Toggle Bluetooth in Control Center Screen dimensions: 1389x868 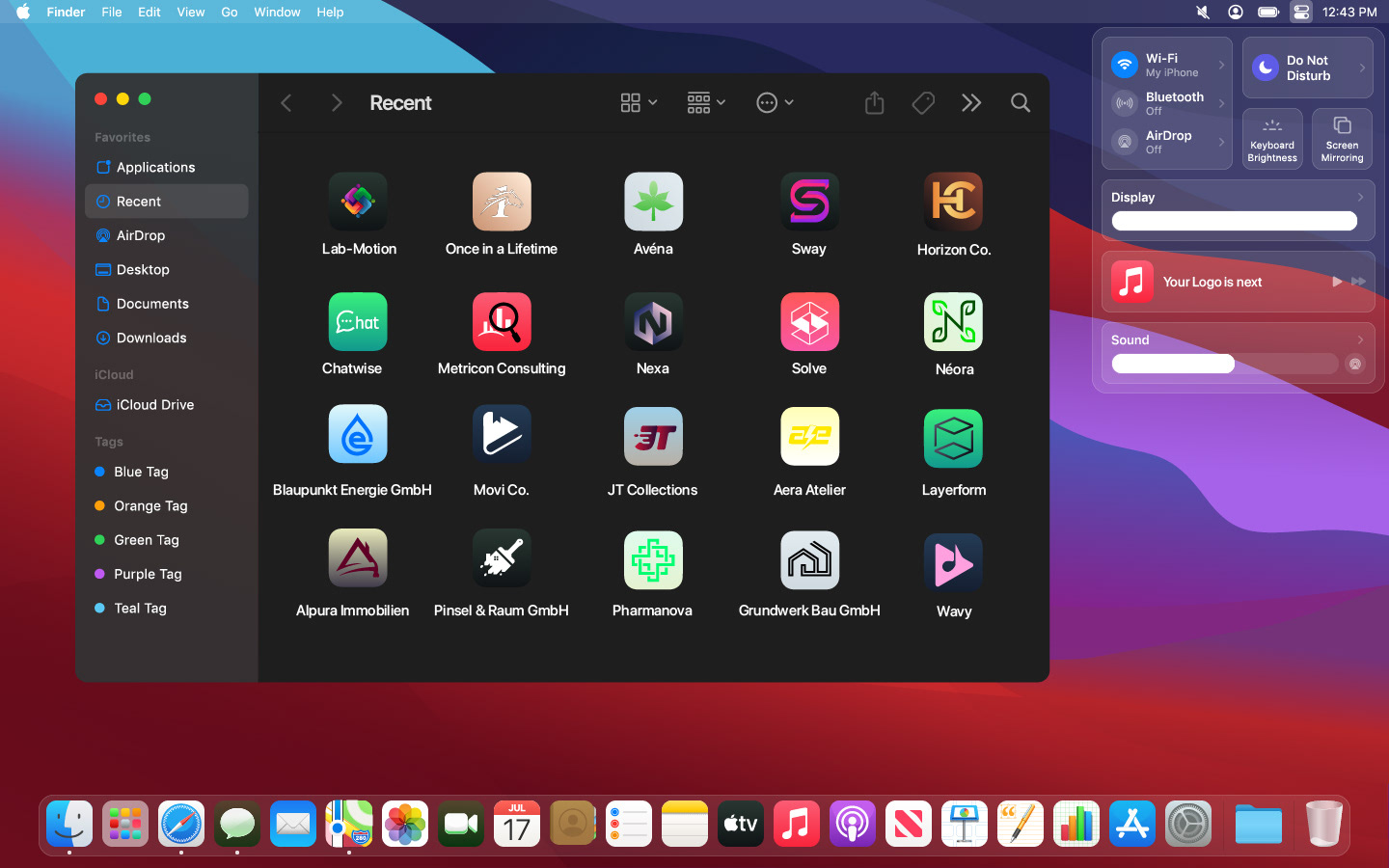click(x=1125, y=103)
